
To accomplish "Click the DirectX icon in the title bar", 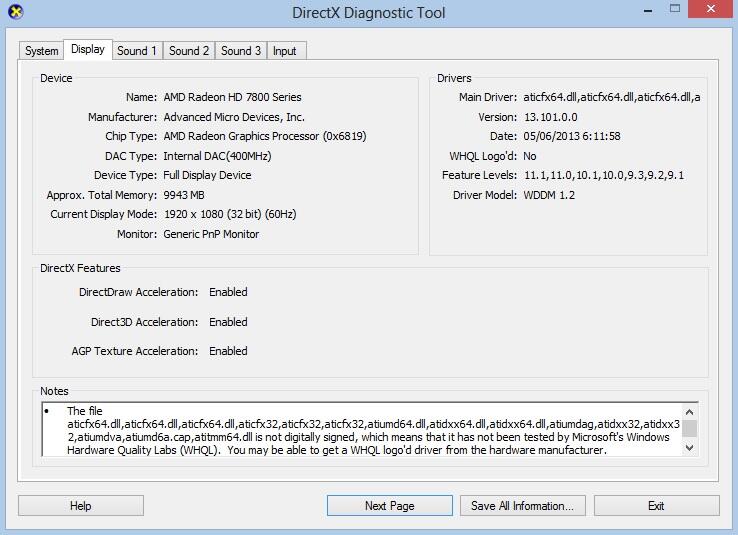I will [x=16, y=12].
